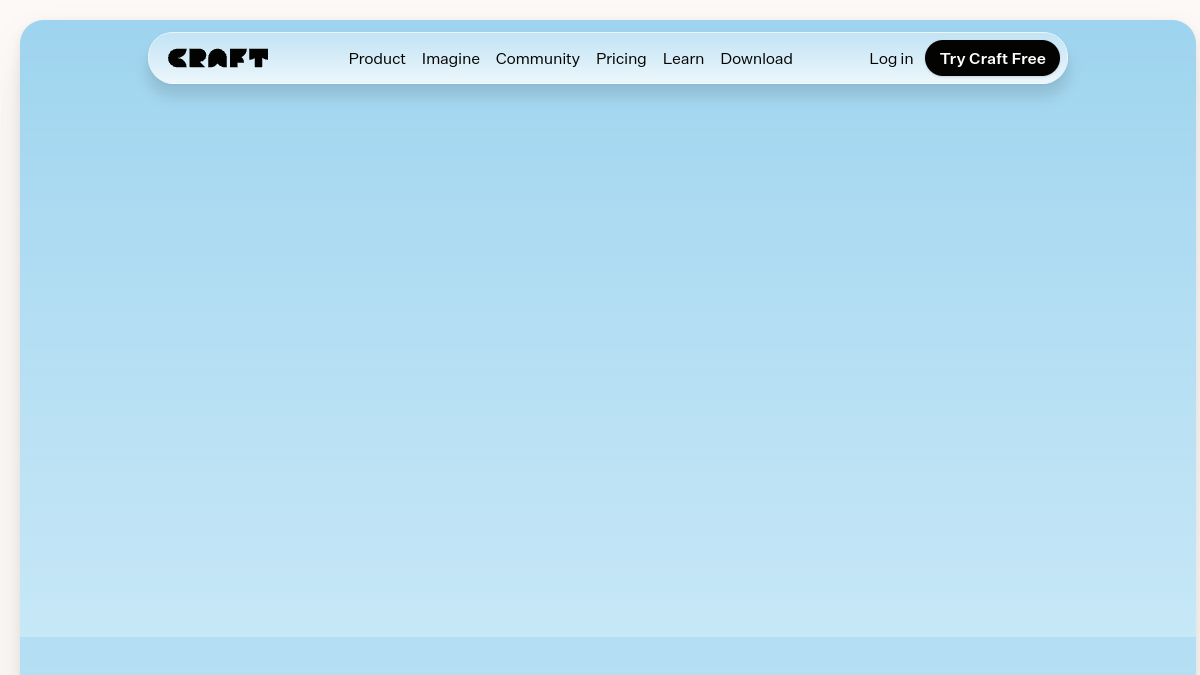Click the empty blue hero area
Image resolution: width=1200 pixels, height=675 pixels.
tap(608, 360)
